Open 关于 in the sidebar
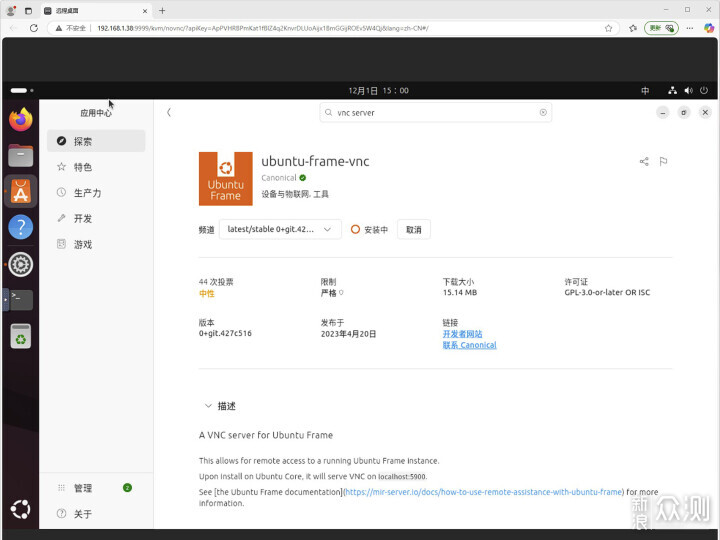 pos(96,514)
